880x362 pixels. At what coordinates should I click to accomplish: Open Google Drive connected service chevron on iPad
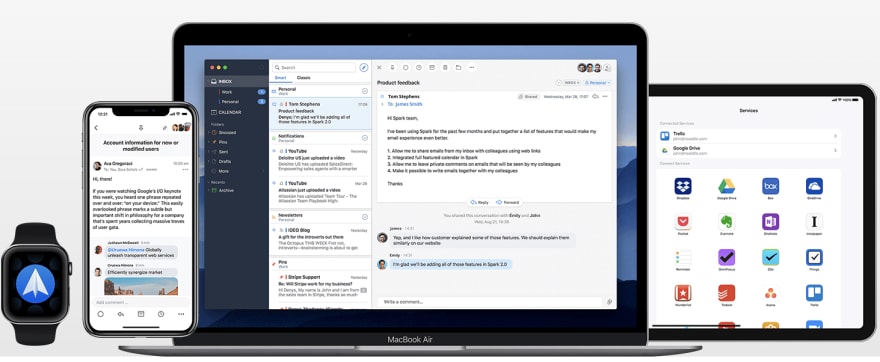click(835, 150)
